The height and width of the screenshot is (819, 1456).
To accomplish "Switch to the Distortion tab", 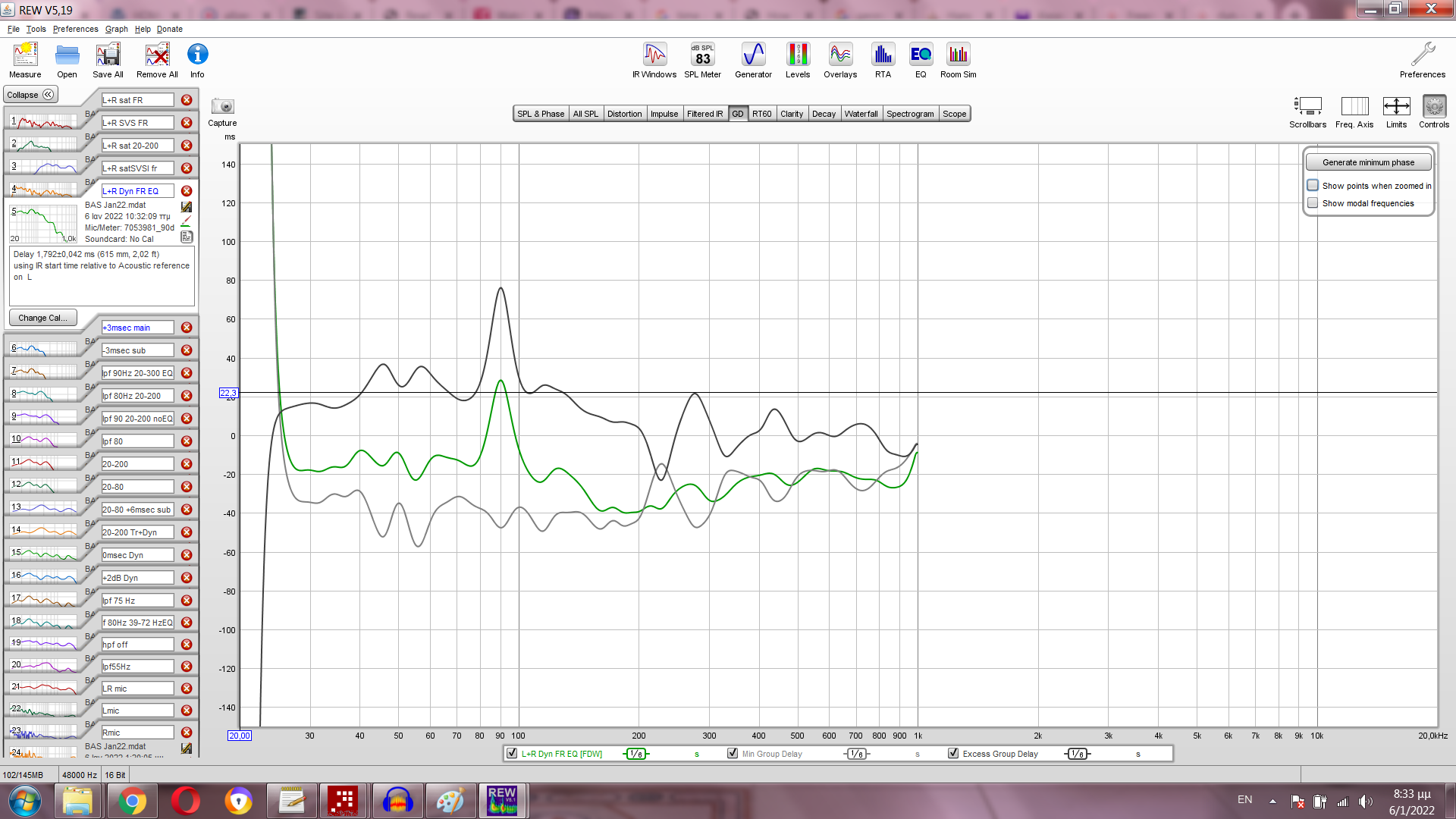I will [624, 114].
